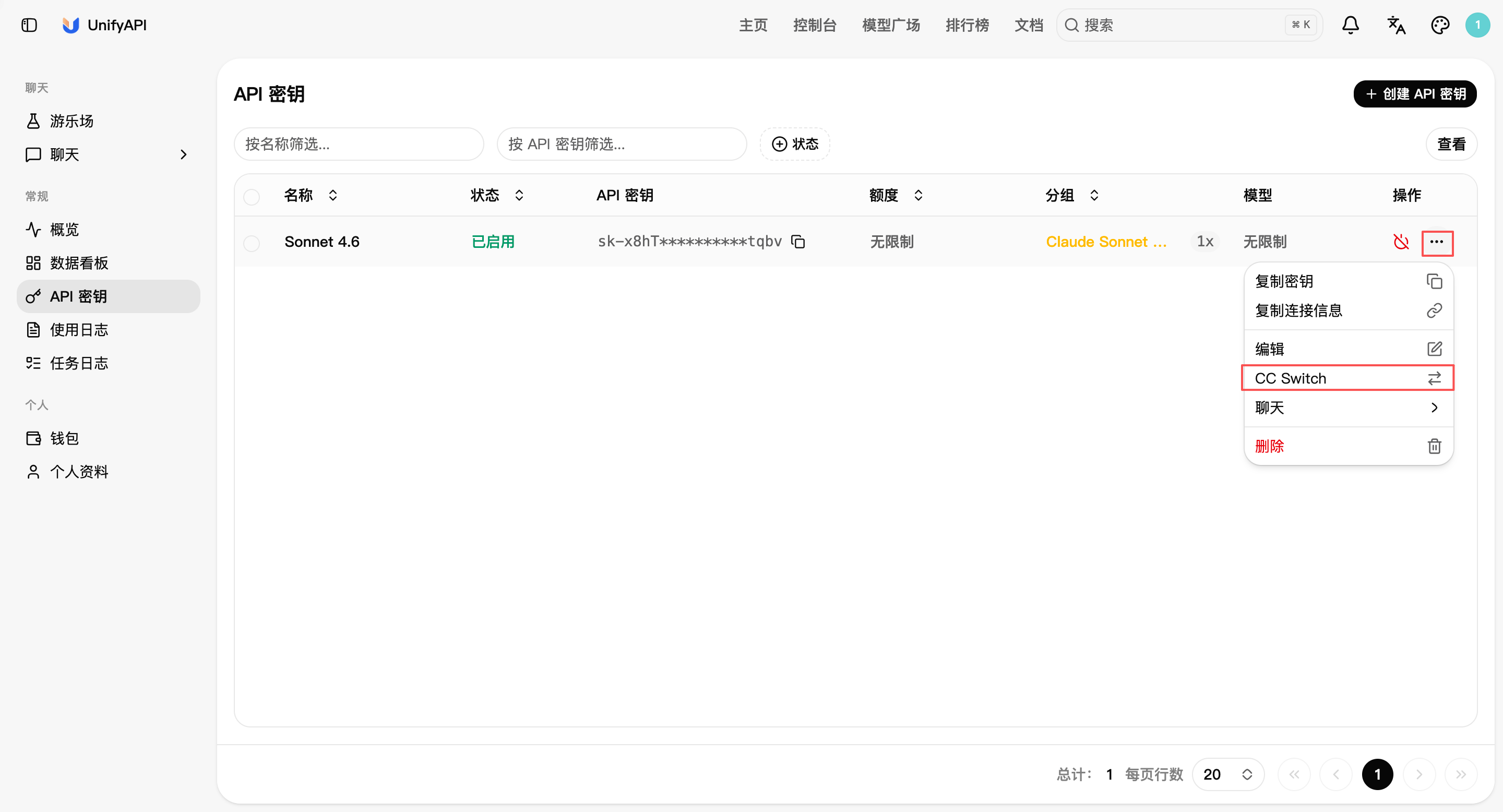Expand the 聊天 sidebar item chevron
1503x812 pixels.
pos(184,154)
